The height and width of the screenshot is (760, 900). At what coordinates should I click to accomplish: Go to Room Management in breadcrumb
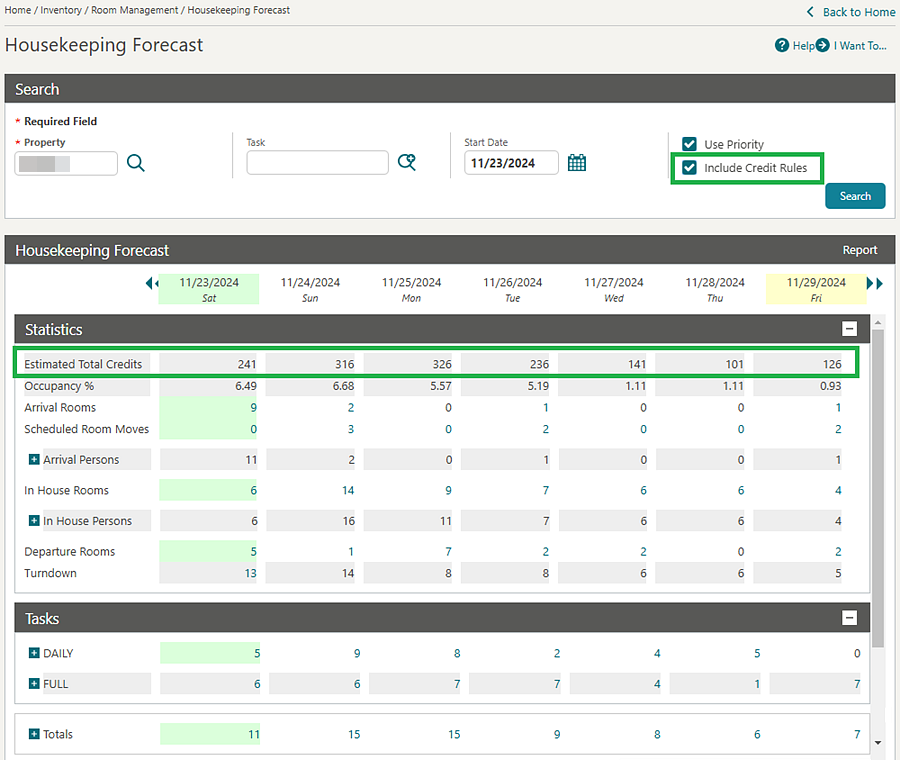[x=135, y=10]
